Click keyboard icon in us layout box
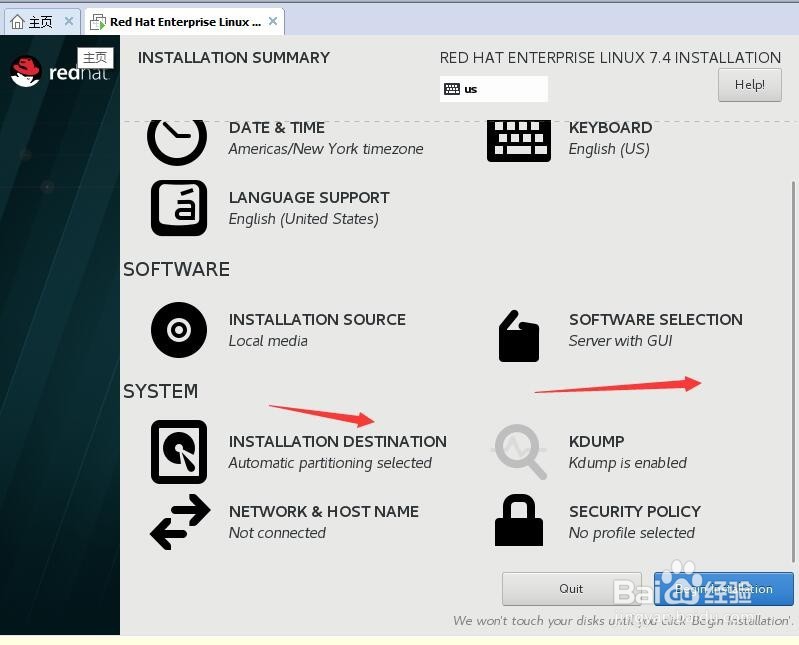Screen dimensions: 799x645 452,89
